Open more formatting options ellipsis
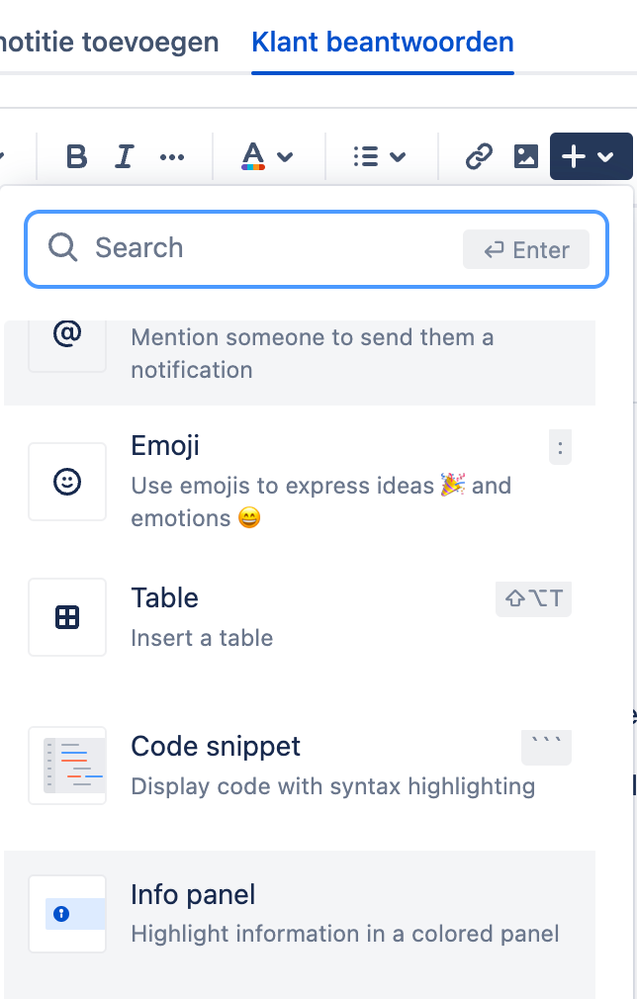 point(172,157)
